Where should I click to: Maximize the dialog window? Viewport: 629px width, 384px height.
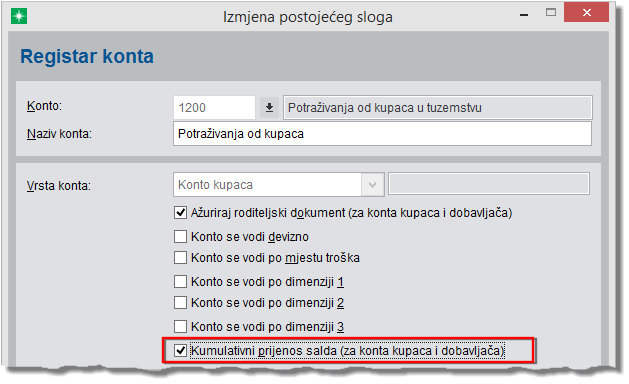pos(551,13)
